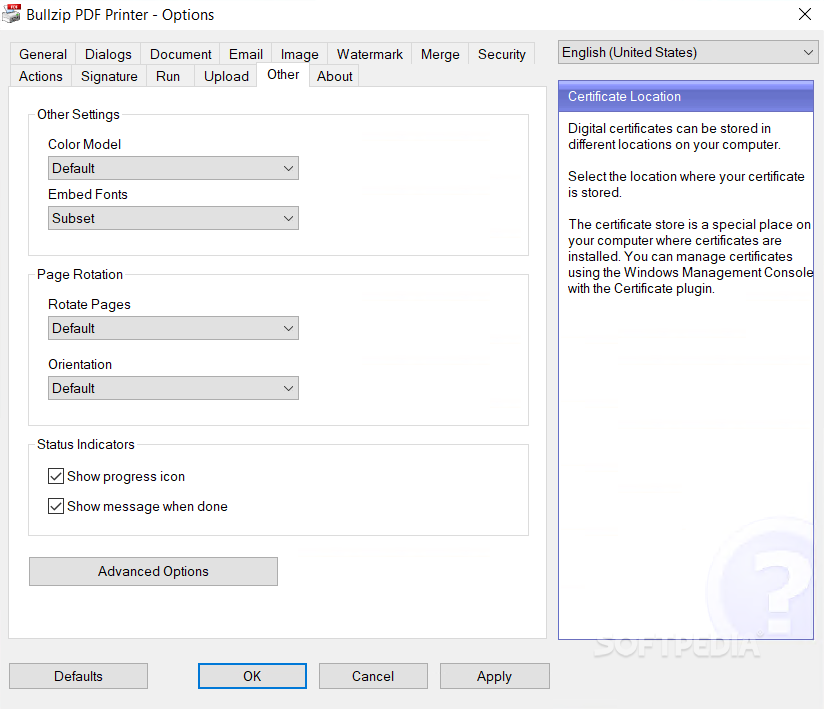The image size is (824, 709).
Task: Click the Defaults button
Action: [x=78, y=676]
